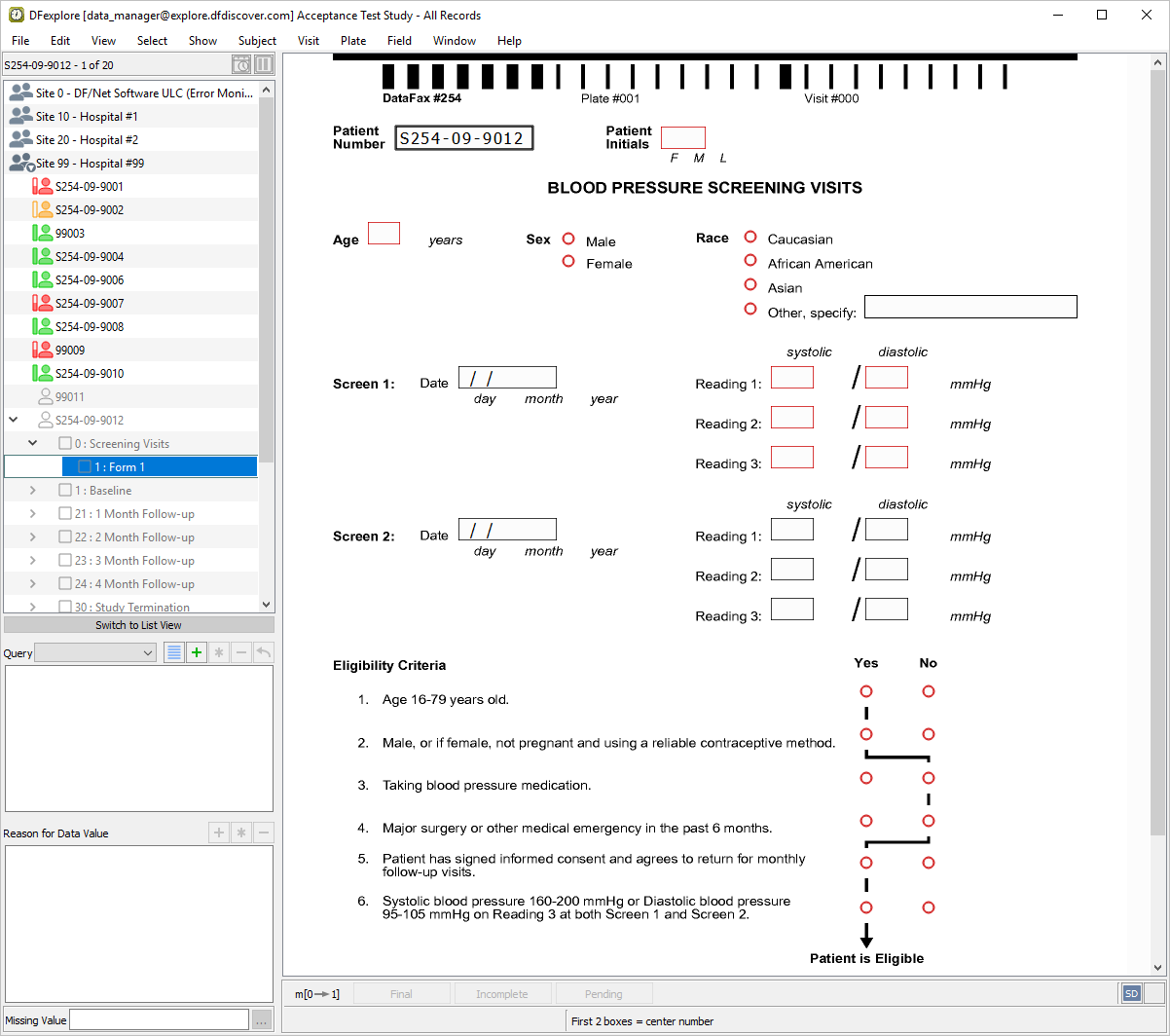
Task: Select the Male radio button
Action: click(x=568, y=240)
